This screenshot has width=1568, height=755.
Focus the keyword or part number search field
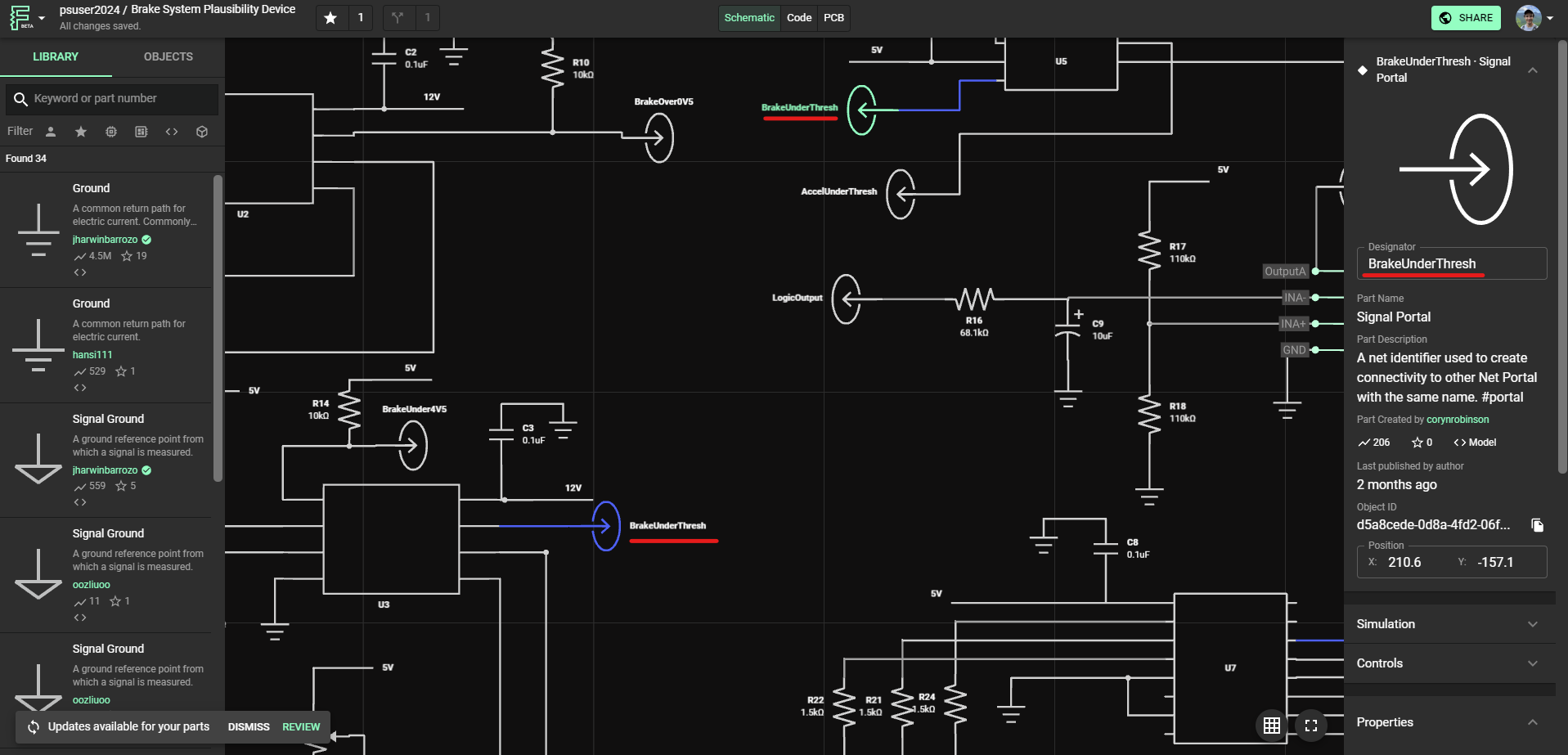point(112,99)
